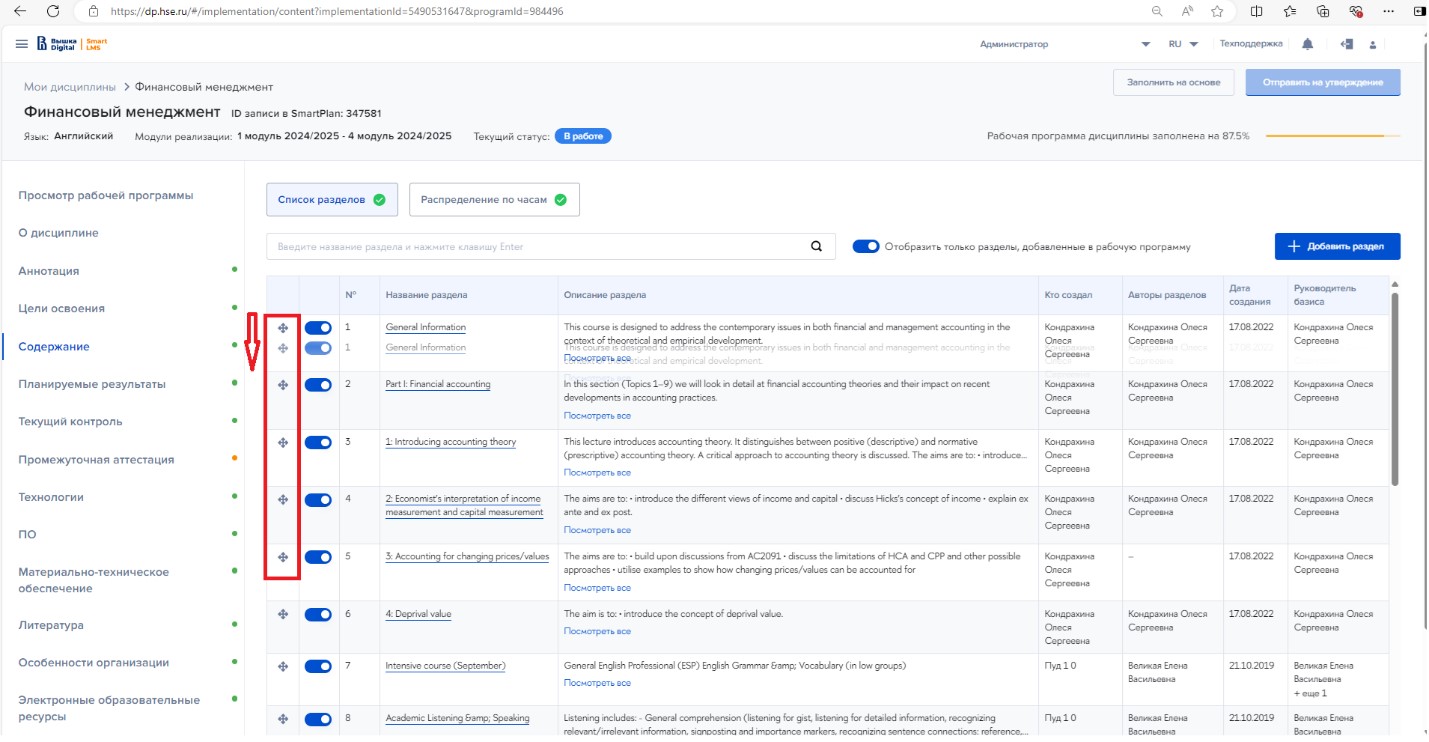The width and height of the screenshot is (1429, 742).
Task: Open the user profile icon
Action: click(x=1373, y=45)
